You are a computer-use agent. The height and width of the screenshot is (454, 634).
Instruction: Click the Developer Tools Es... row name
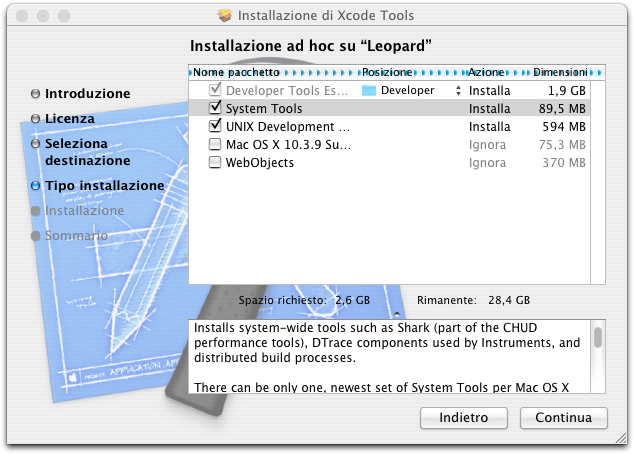click(x=287, y=91)
